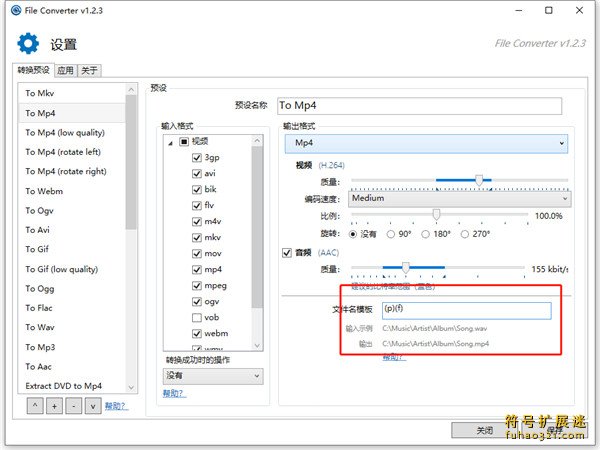Uncheck the flv input format

197,206
